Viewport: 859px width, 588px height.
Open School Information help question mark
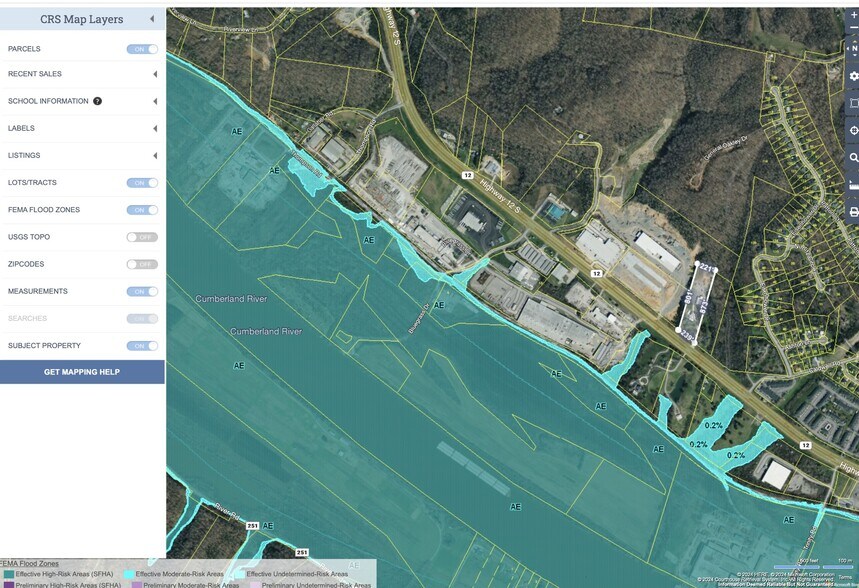point(97,101)
